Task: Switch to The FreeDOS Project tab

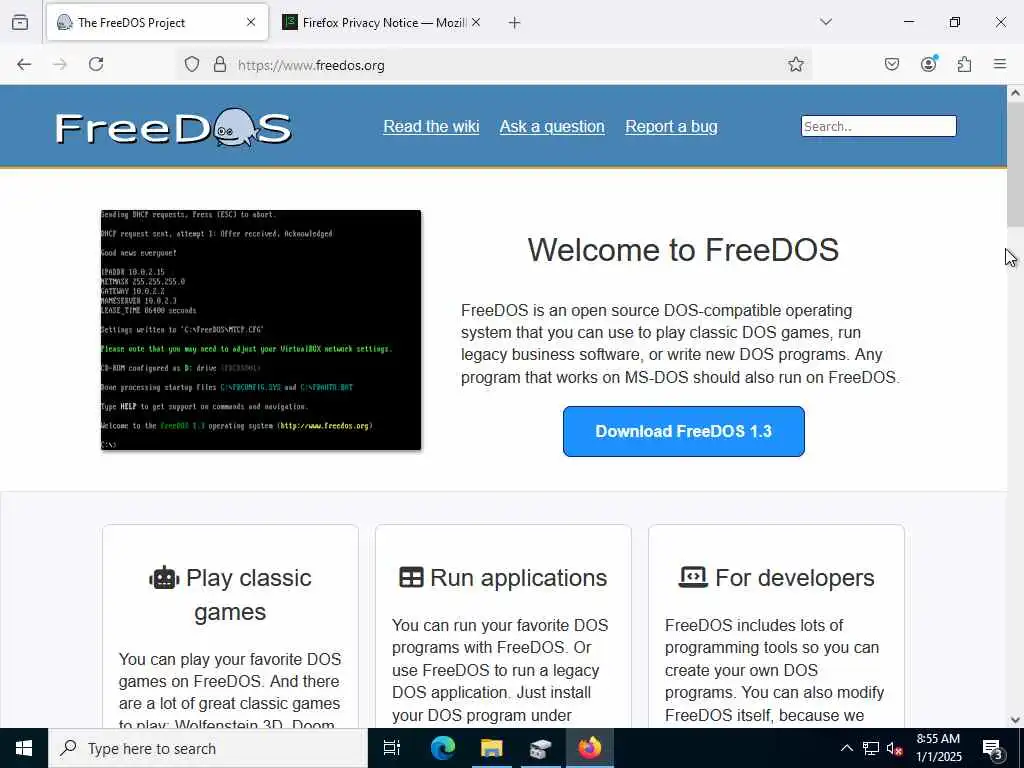Action: [x=157, y=22]
